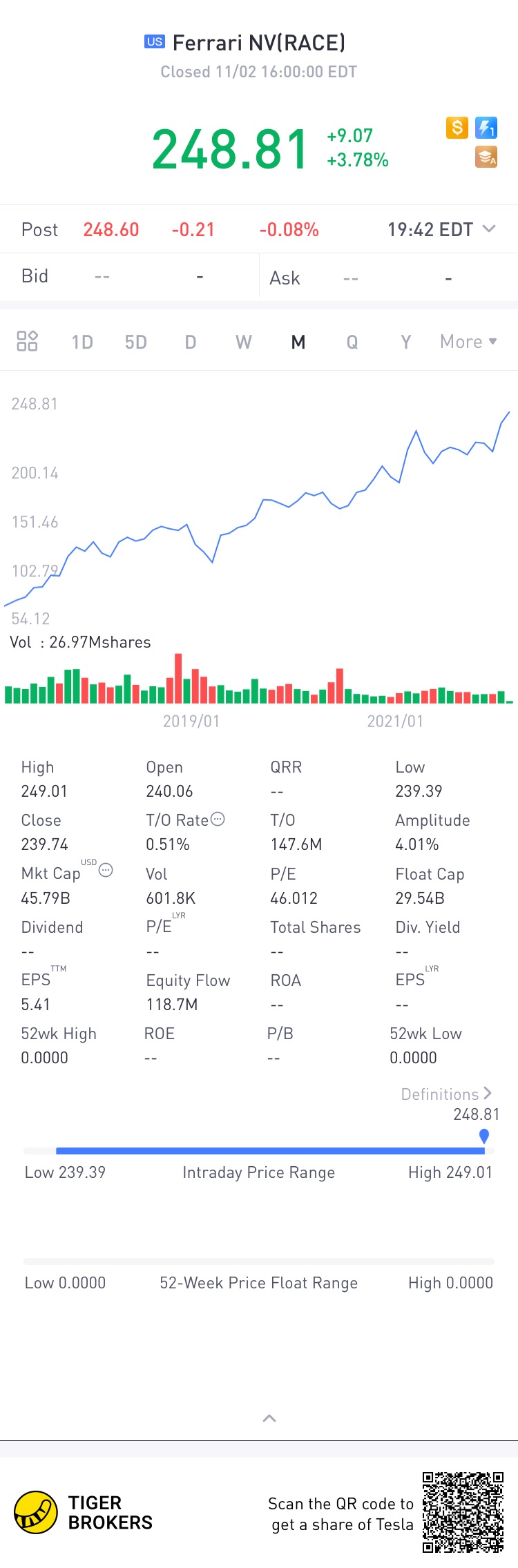Open the chart layout grid icon
The width and height of the screenshot is (518, 1568).
tap(27, 341)
